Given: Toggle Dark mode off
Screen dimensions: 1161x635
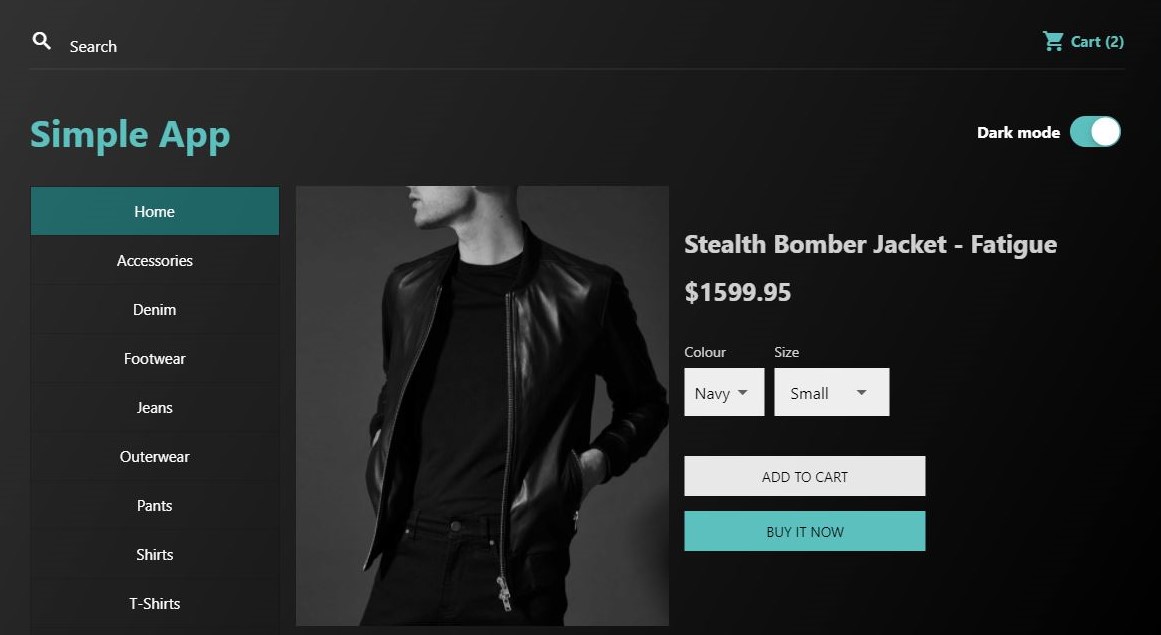Looking at the screenshot, I should click(x=1096, y=131).
